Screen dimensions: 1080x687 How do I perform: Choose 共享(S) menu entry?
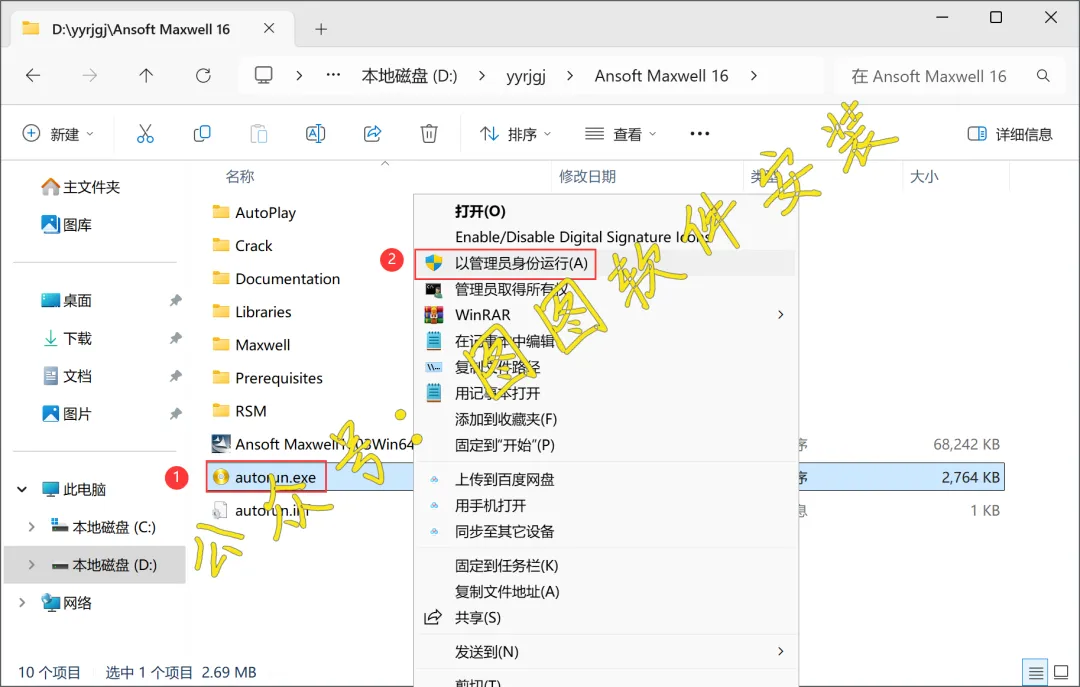[606, 617]
